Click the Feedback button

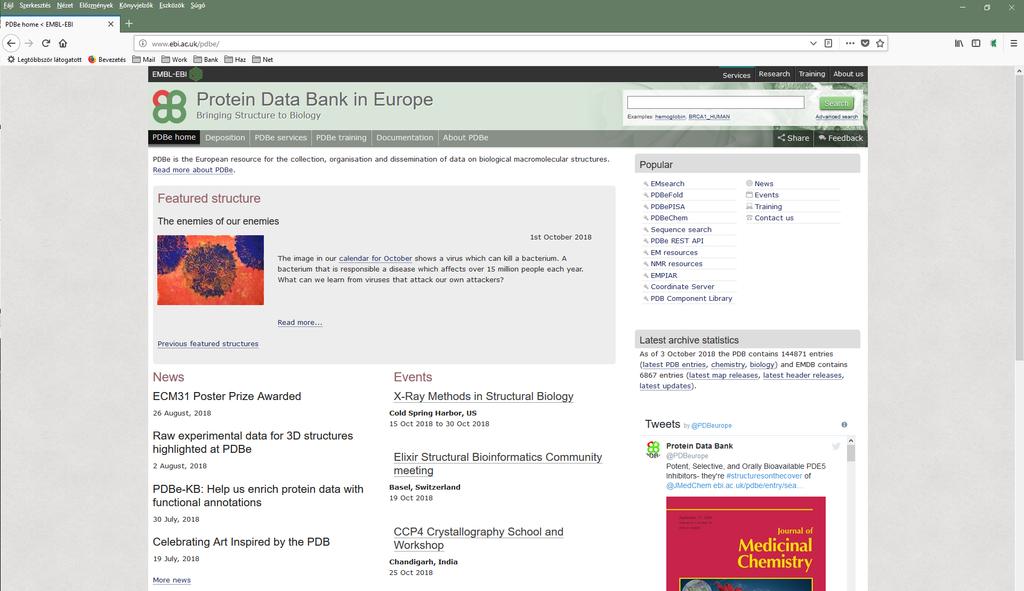840,138
